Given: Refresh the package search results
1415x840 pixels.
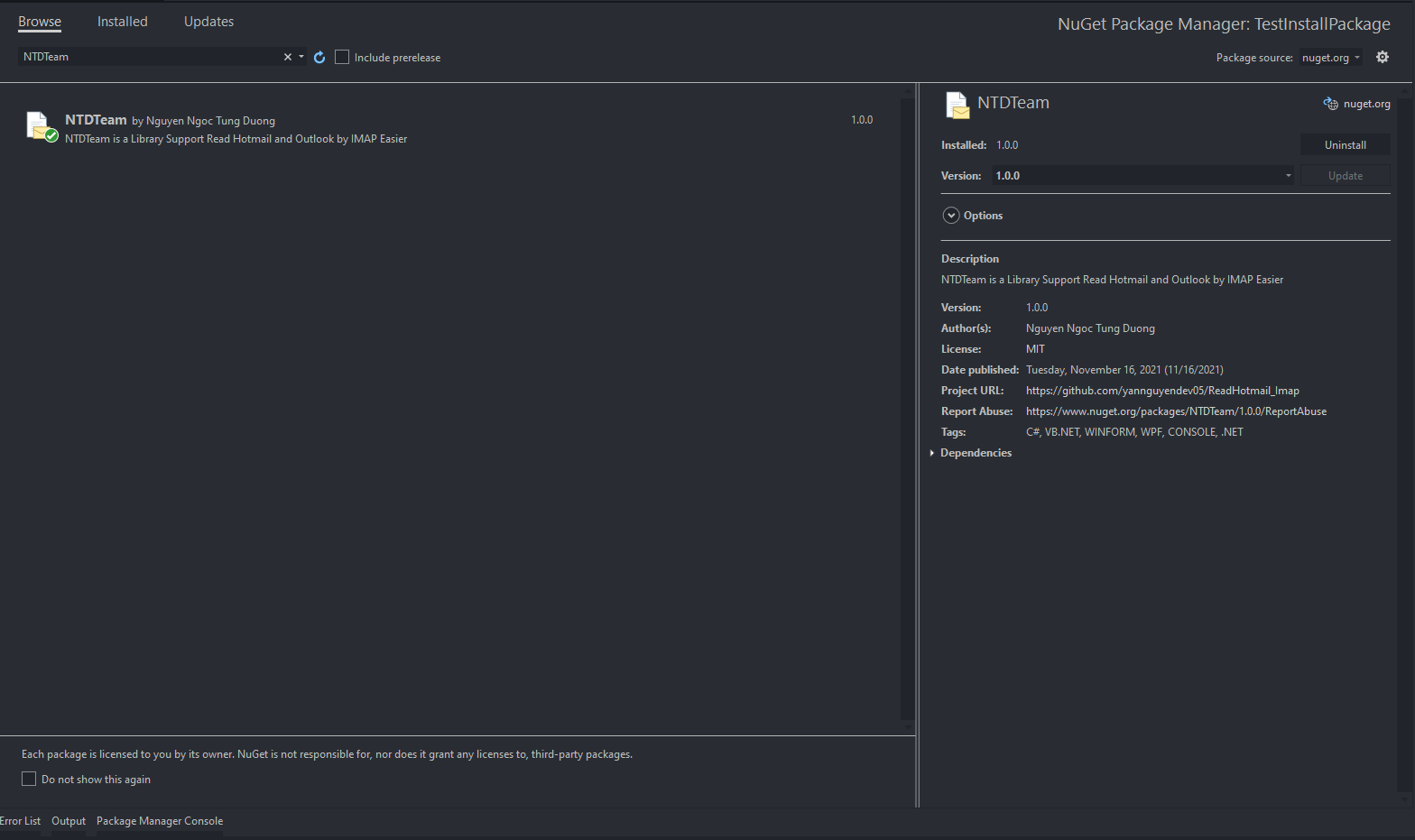Looking at the screenshot, I should [319, 57].
